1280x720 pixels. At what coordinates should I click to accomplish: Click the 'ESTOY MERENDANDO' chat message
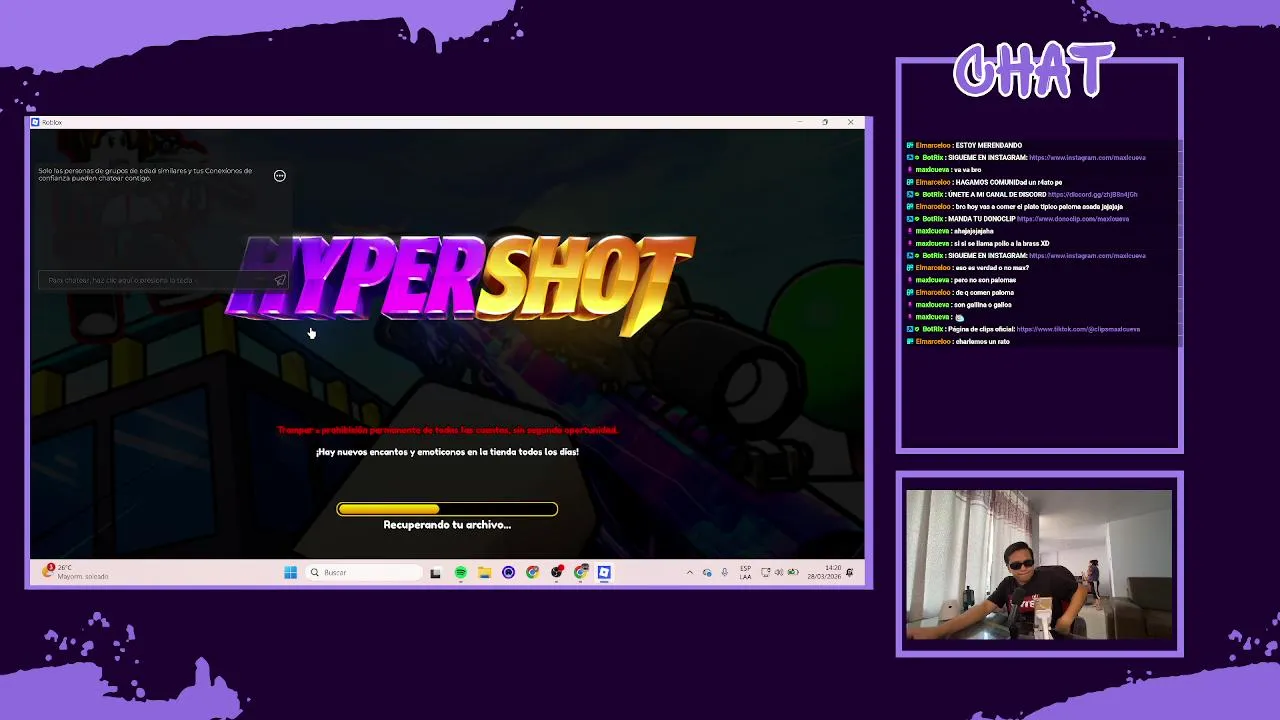pos(988,146)
